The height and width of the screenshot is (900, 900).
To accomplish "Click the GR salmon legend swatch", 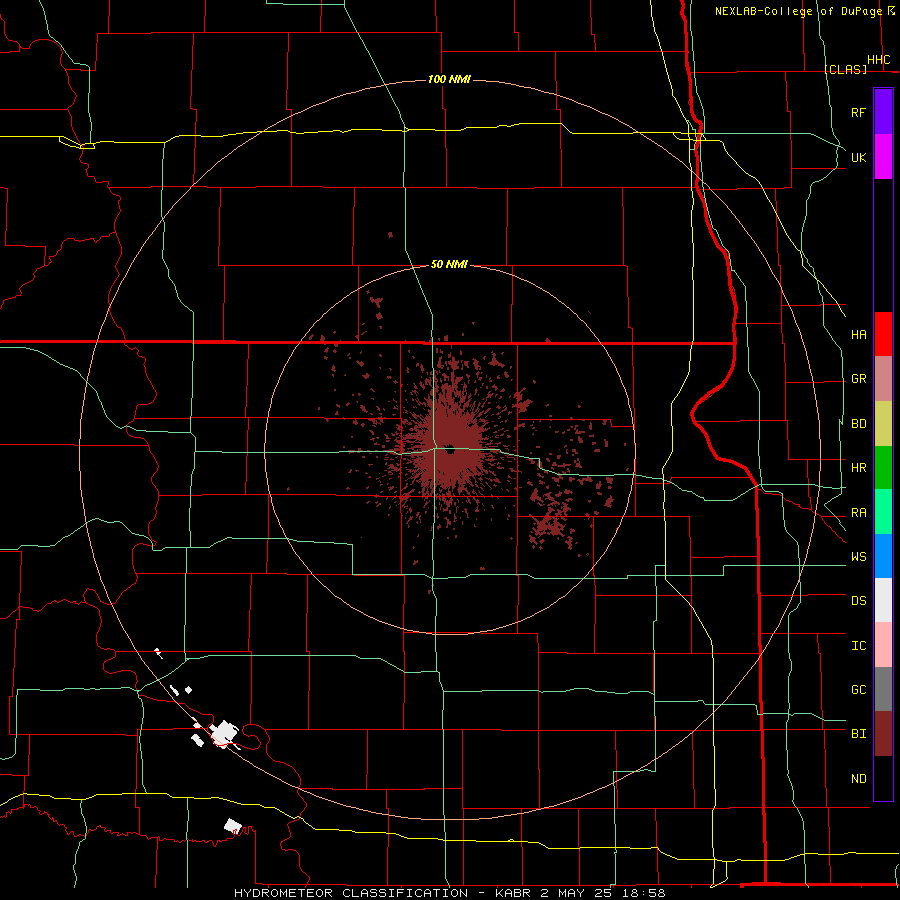I will pyautogui.click(x=883, y=379).
